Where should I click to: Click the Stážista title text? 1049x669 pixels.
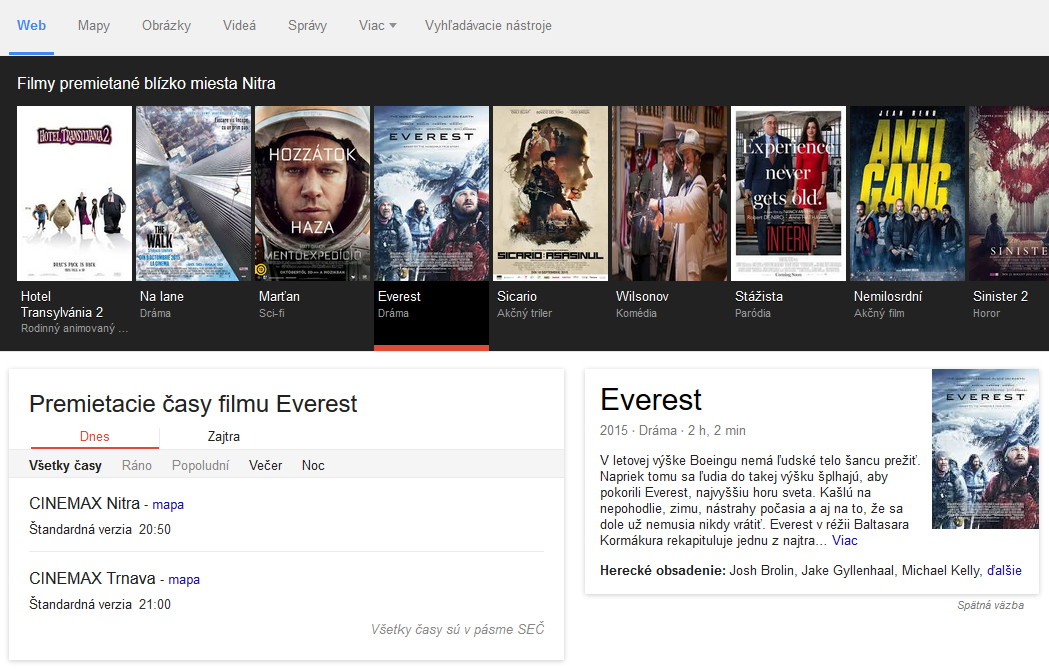click(759, 296)
